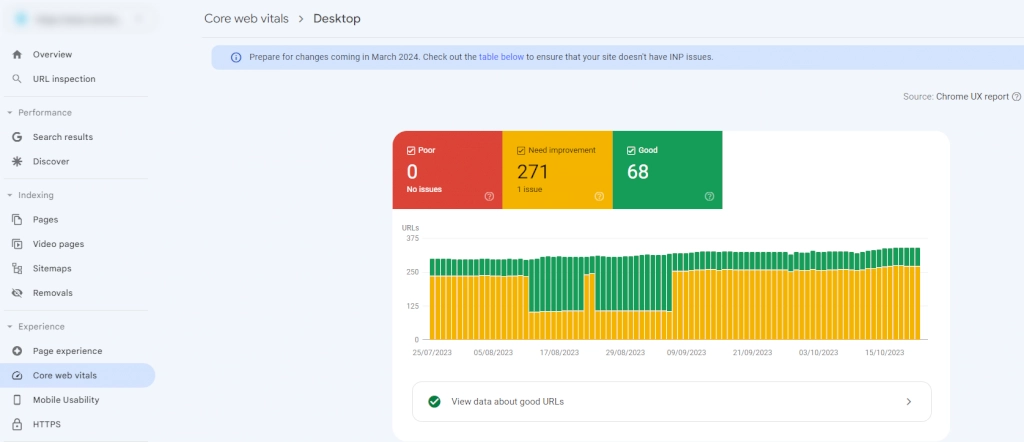Click the Page experience plus-circle icon
The width and height of the screenshot is (1024, 442).
tap(18, 351)
